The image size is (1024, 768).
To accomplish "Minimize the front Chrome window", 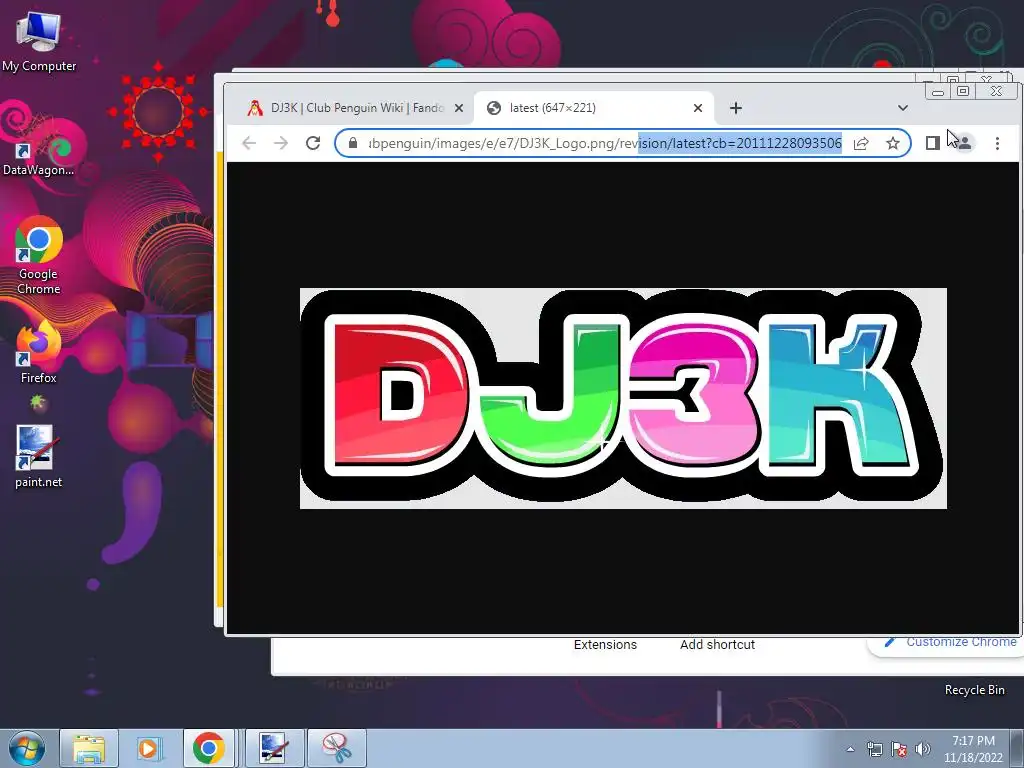I will point(938,91).
